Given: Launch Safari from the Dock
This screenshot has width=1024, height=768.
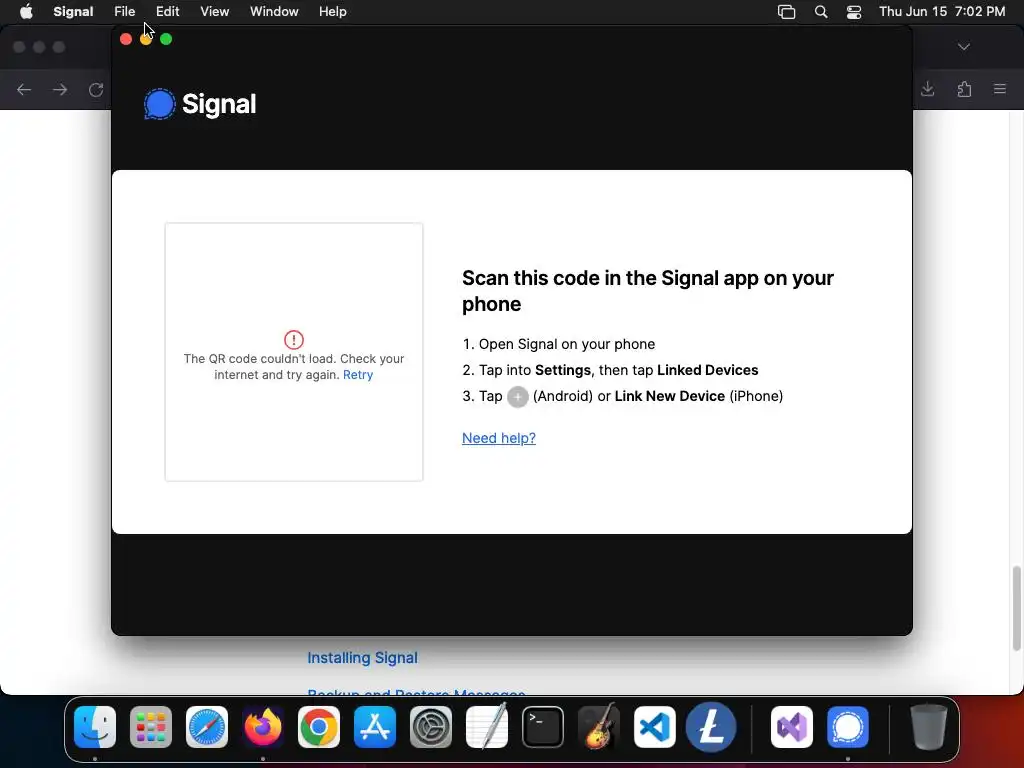Looking at the screenshot, I should [x=207, y=727].
